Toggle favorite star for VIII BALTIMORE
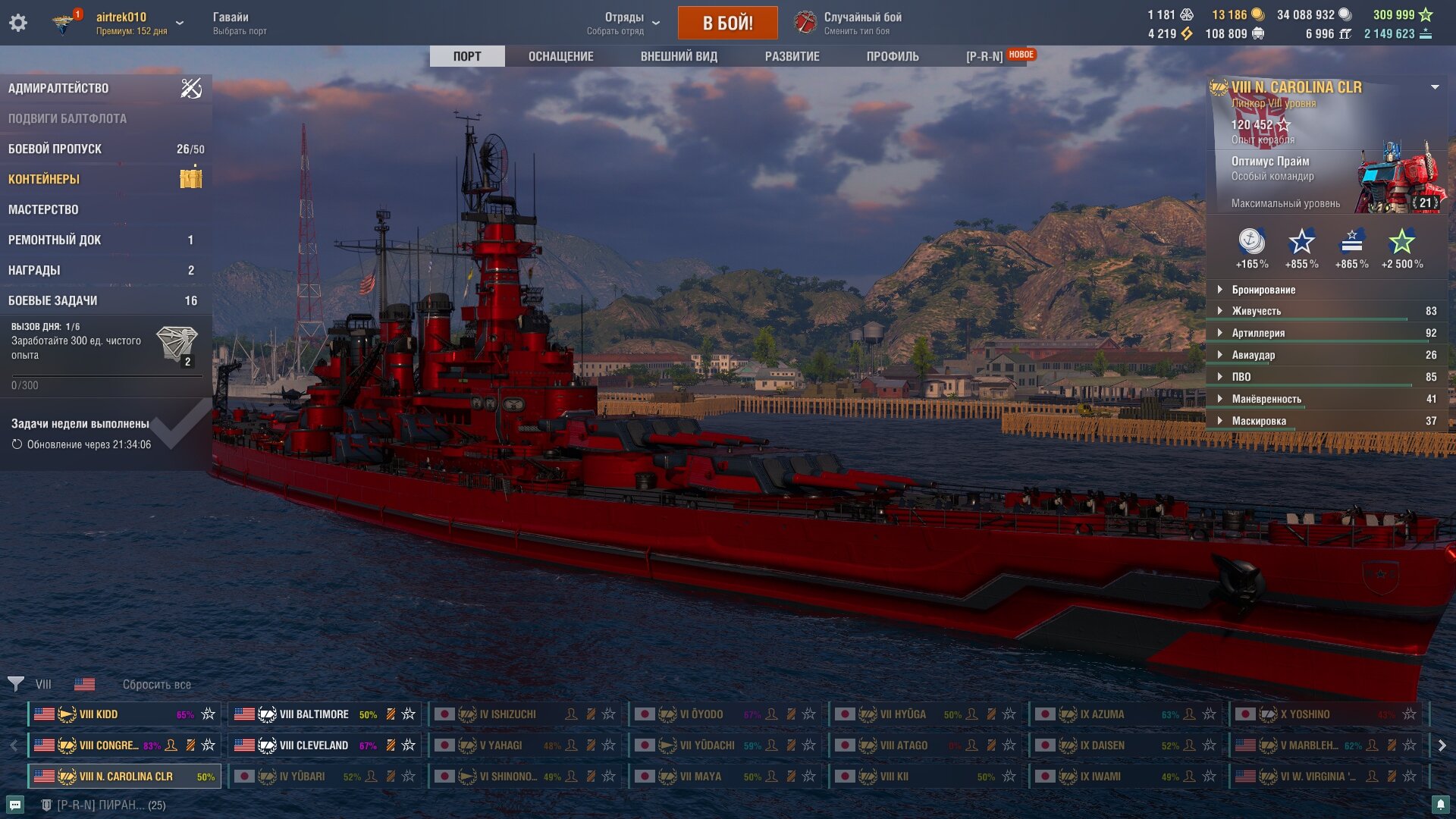This screenshot has width=1456, height=819. (x=409, y=714)
